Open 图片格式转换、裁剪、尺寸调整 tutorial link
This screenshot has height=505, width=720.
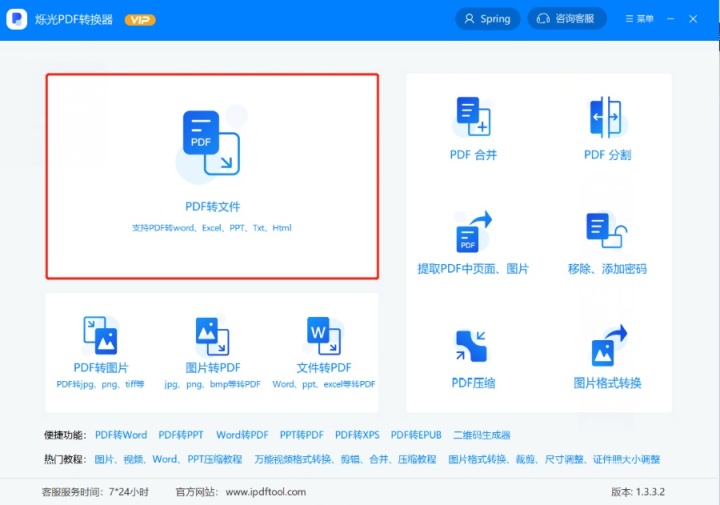pyautogui.click(x=554, y=459)
